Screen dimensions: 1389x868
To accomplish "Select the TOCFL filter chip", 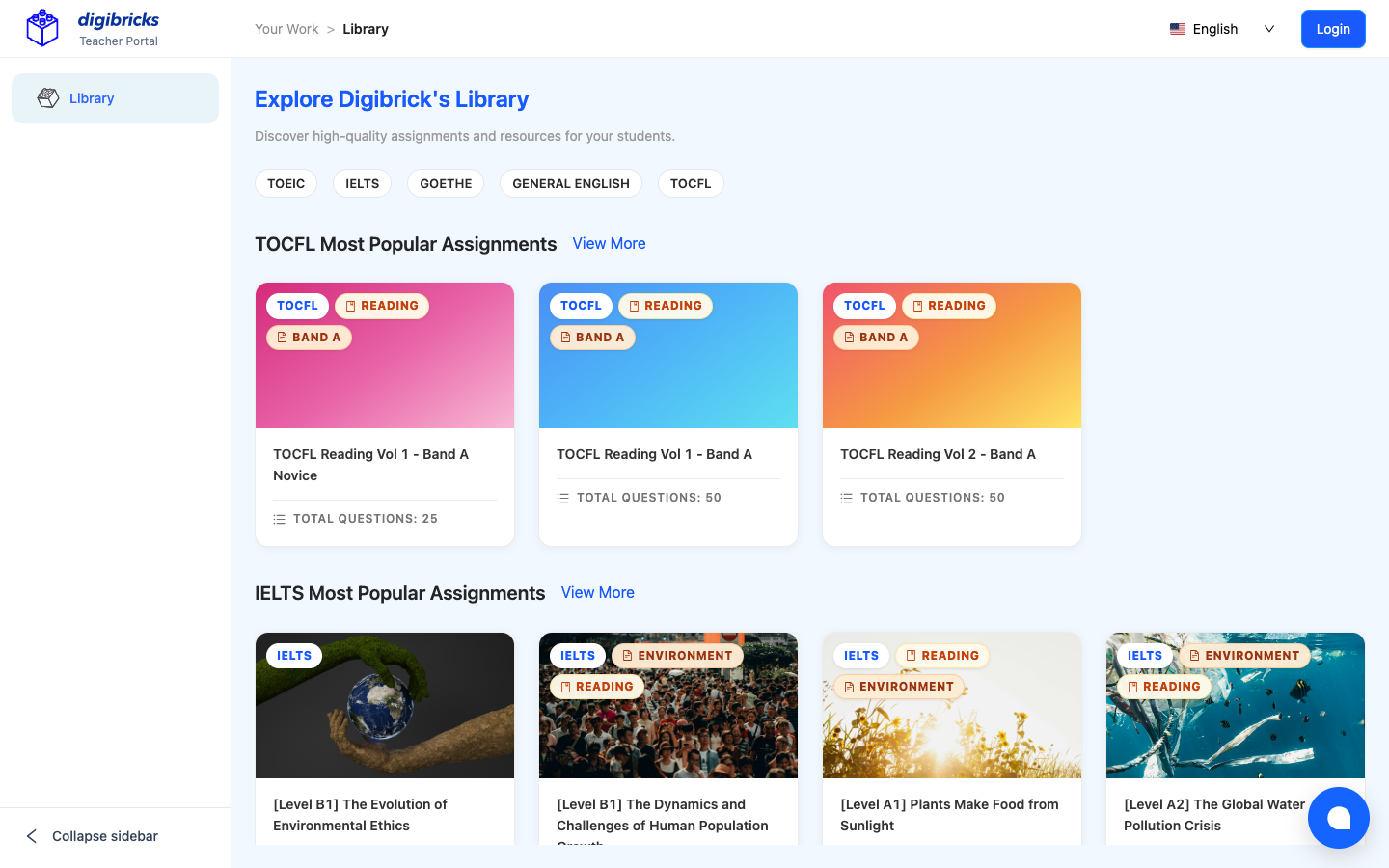I will click(x=691, y=183).
